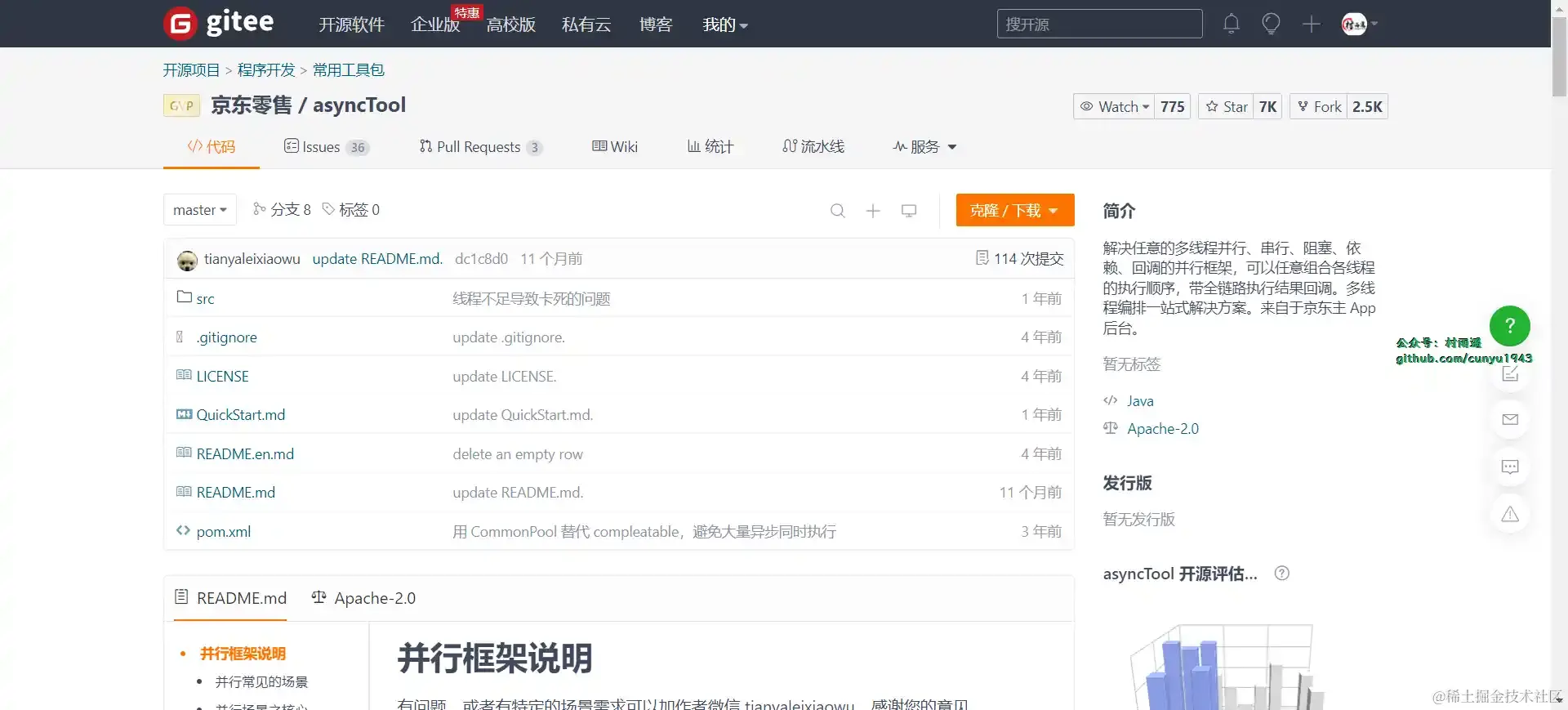This screenshot has width=1568, height=710.
Task: Click the search magnifier icon in repository toolbar
Action: 837,211
